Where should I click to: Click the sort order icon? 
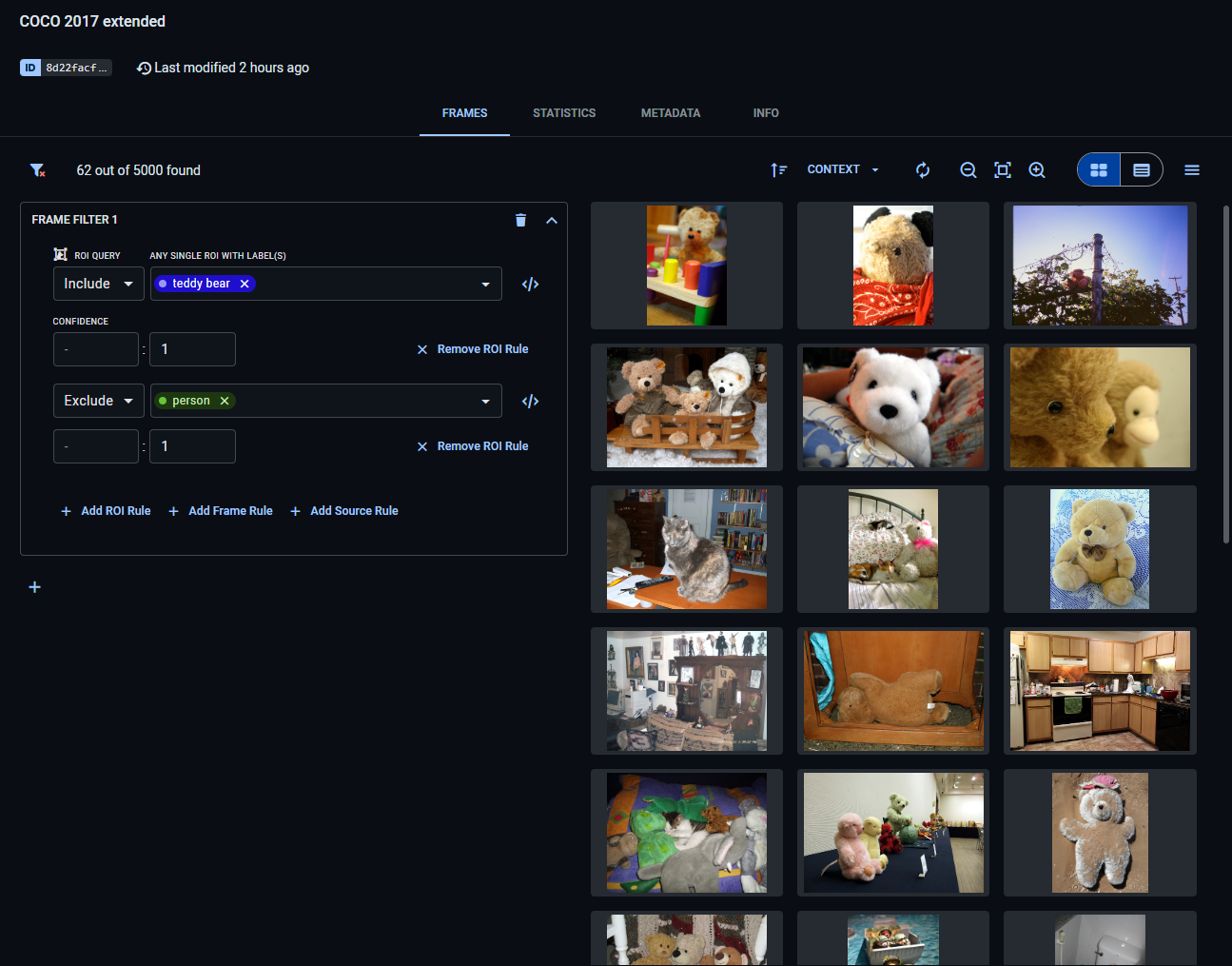click(778, 170)
